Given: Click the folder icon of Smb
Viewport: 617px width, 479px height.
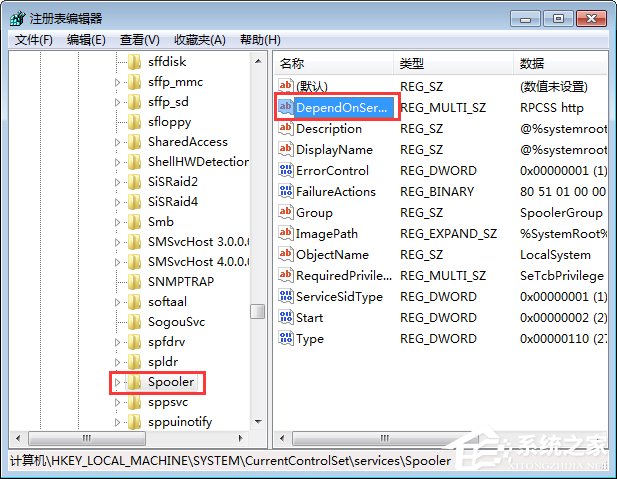Looking at the screenshot, I should point(134,222).
